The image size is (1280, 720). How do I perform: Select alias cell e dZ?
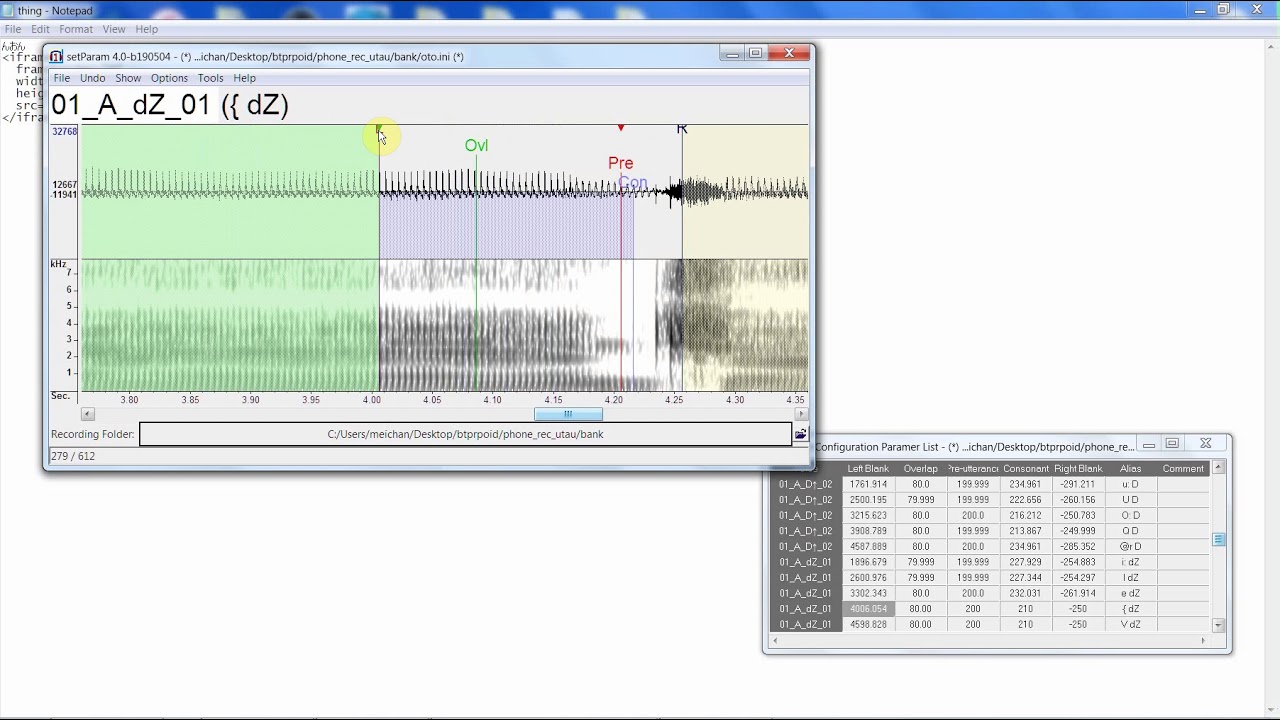1130,593
